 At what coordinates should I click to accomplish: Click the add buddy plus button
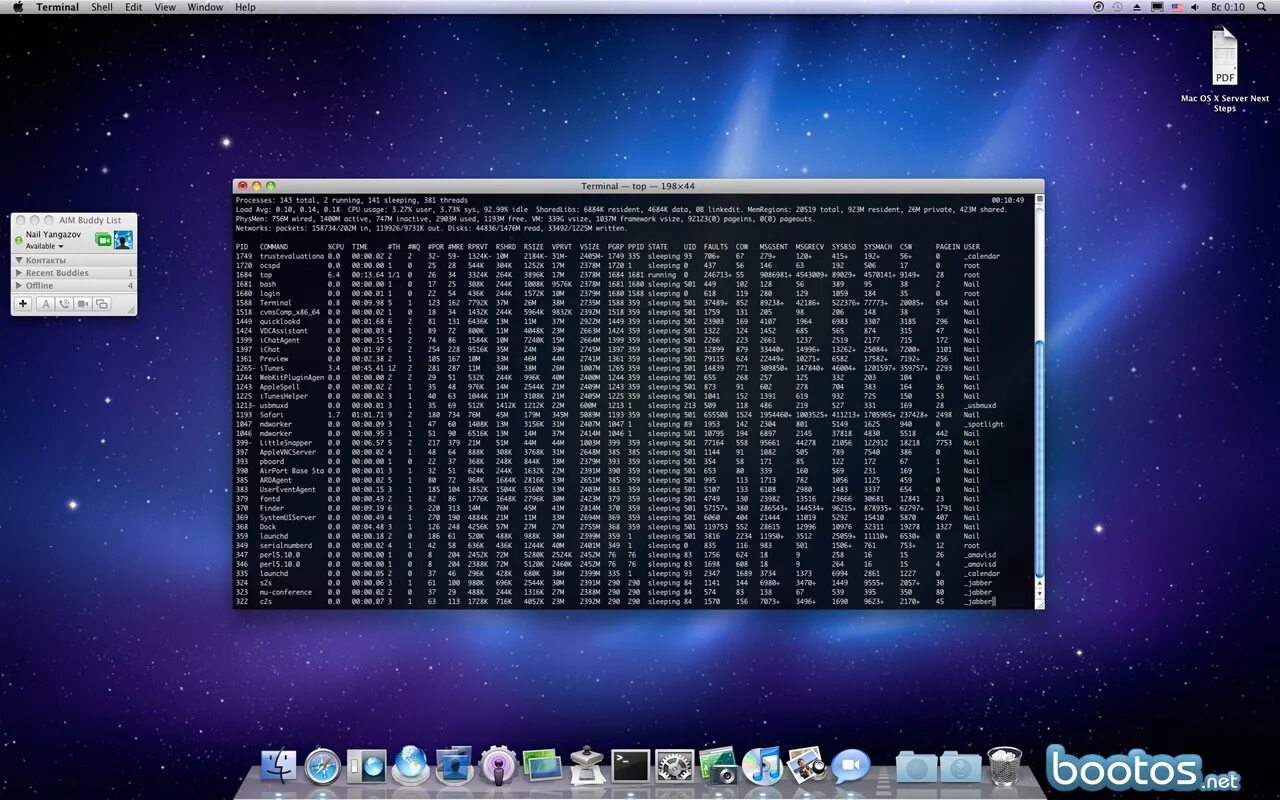[x=24, y=304]
